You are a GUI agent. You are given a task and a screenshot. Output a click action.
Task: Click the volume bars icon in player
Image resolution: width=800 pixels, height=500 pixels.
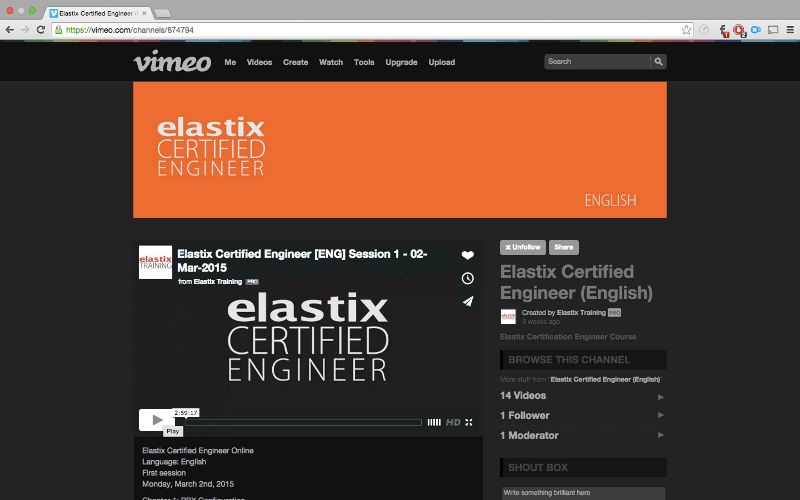433,422
